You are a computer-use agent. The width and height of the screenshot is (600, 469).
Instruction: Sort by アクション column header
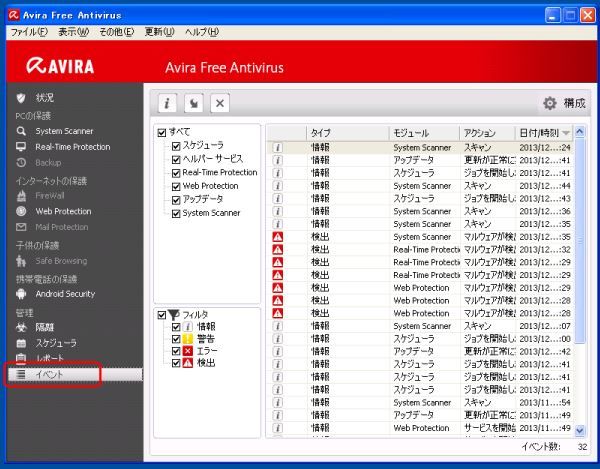(x=488, y=133)
